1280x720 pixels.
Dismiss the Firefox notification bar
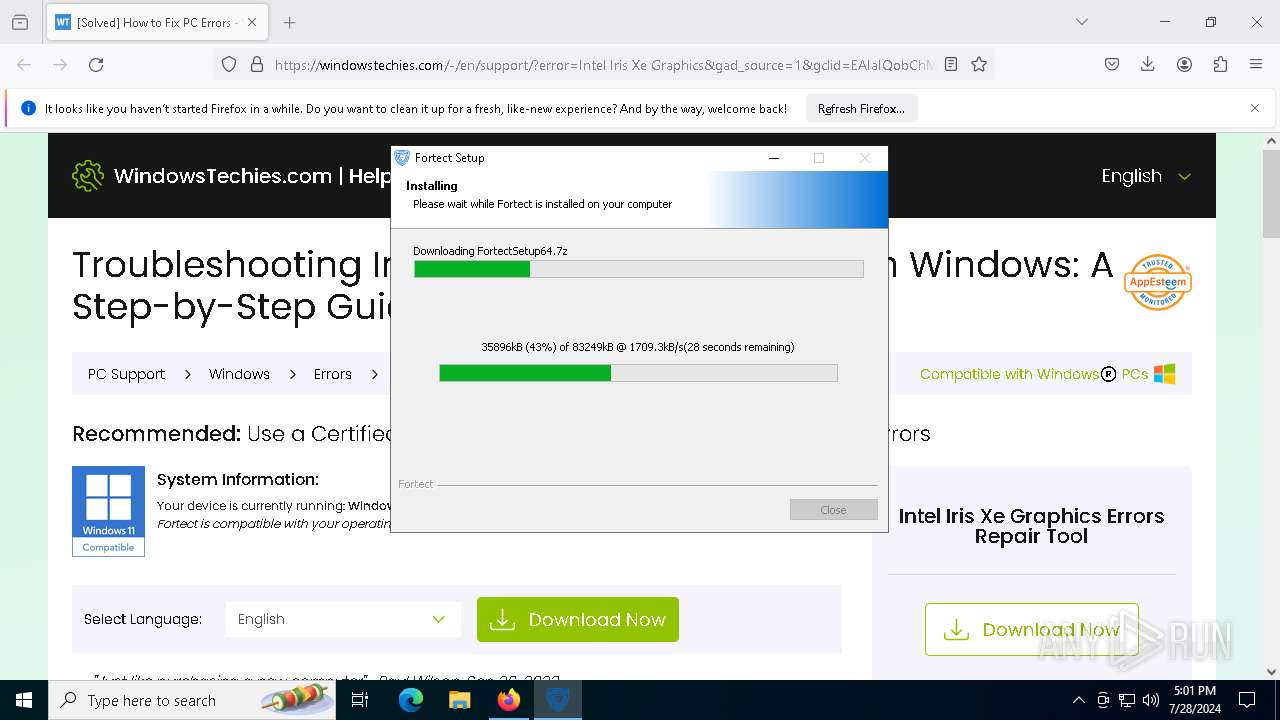coord(1255,108)
